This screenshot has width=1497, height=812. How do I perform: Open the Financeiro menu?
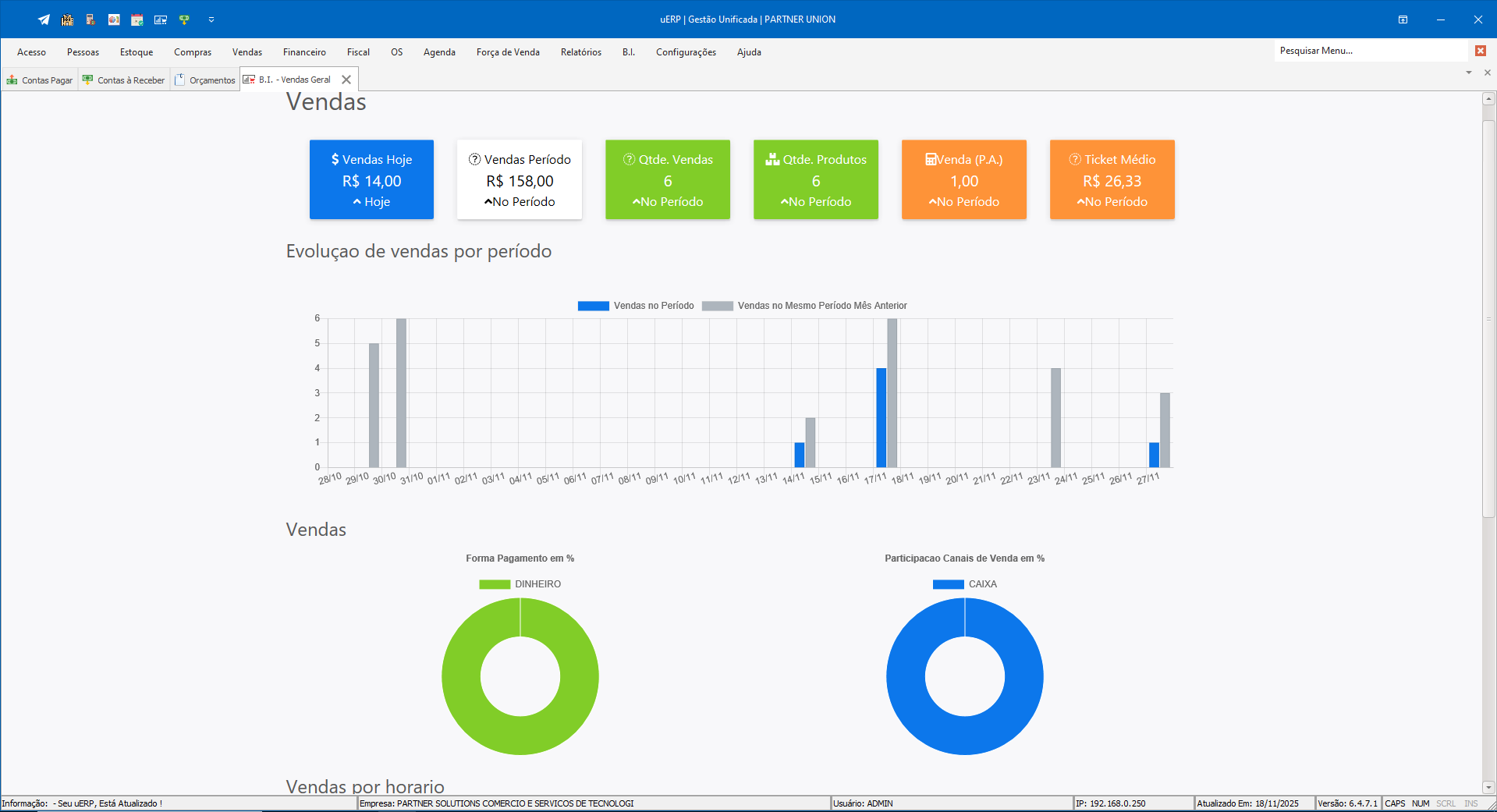[x=304, y=52]
